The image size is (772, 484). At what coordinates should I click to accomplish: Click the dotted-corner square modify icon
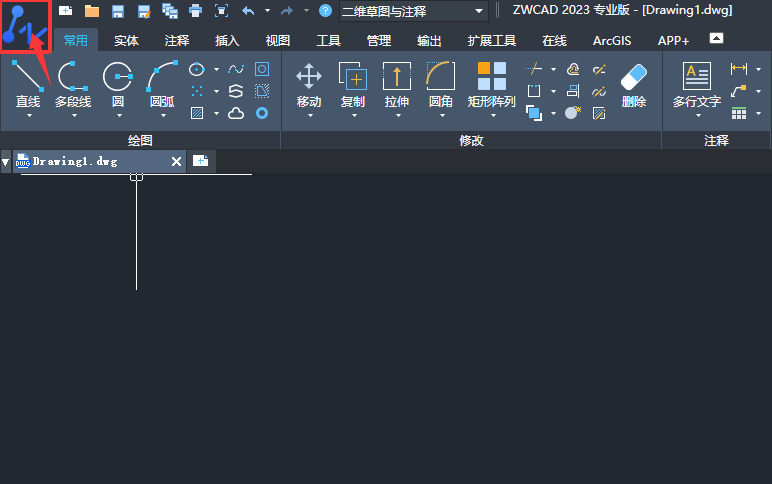pyautogui.click(x=534, y=91)
